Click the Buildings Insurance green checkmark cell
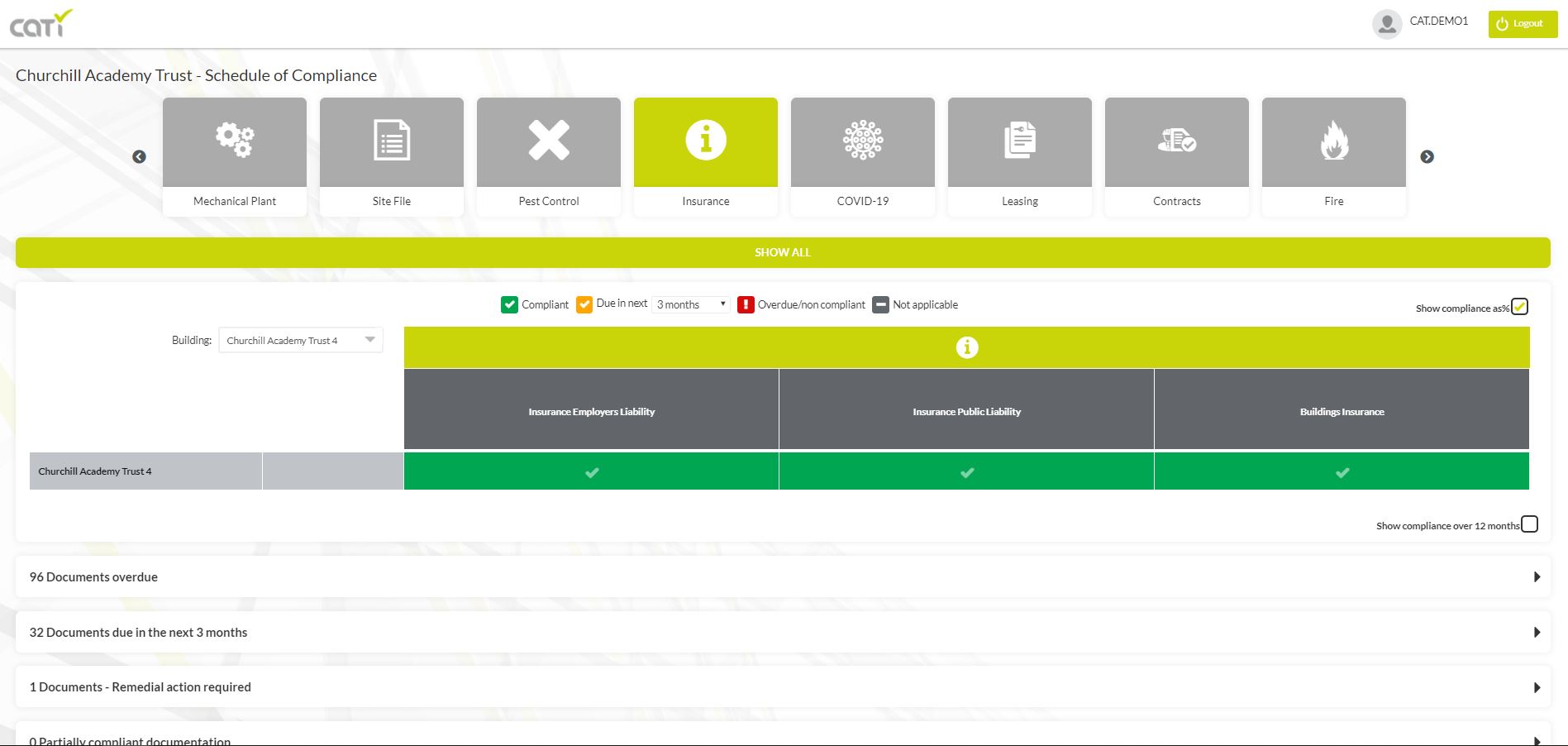Screen dimensions: 1568x746 click(x=1342, y=471)
